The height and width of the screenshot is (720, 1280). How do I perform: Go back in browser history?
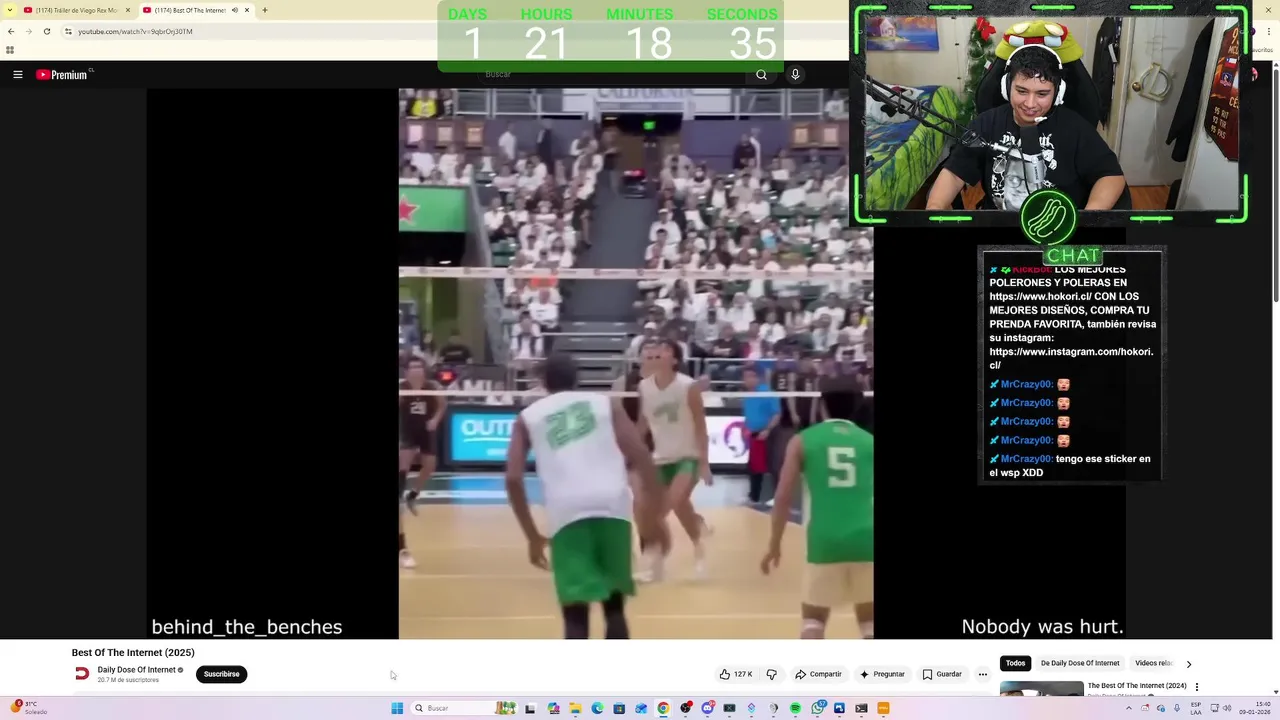click(x=11, y=31)
